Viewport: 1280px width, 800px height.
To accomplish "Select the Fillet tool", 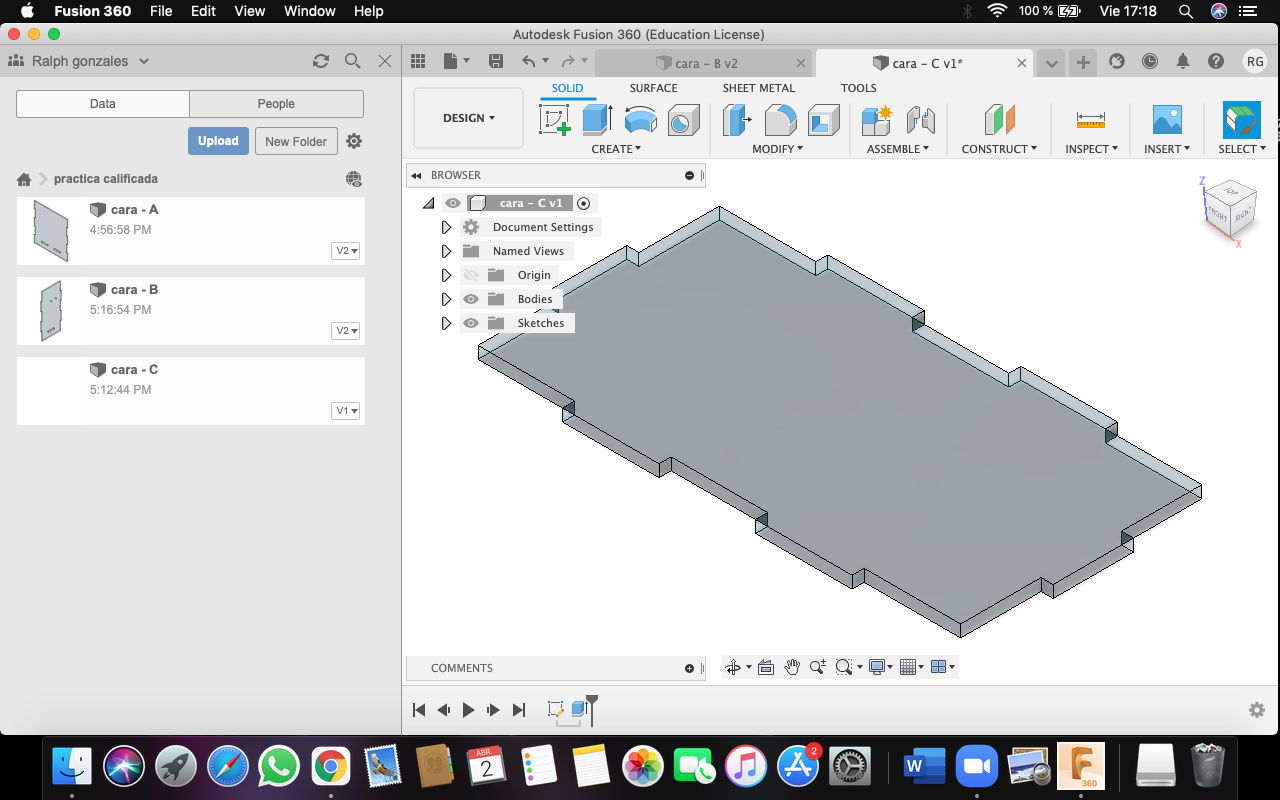I will (780, 120).
